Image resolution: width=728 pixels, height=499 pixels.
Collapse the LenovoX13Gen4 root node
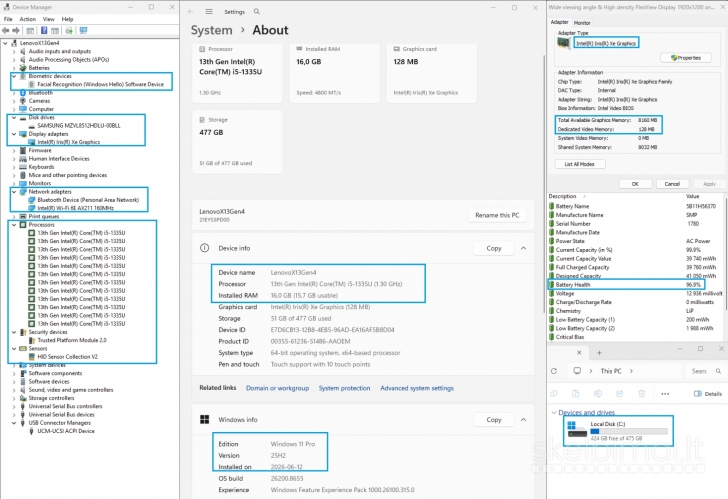tap(6, 43)
